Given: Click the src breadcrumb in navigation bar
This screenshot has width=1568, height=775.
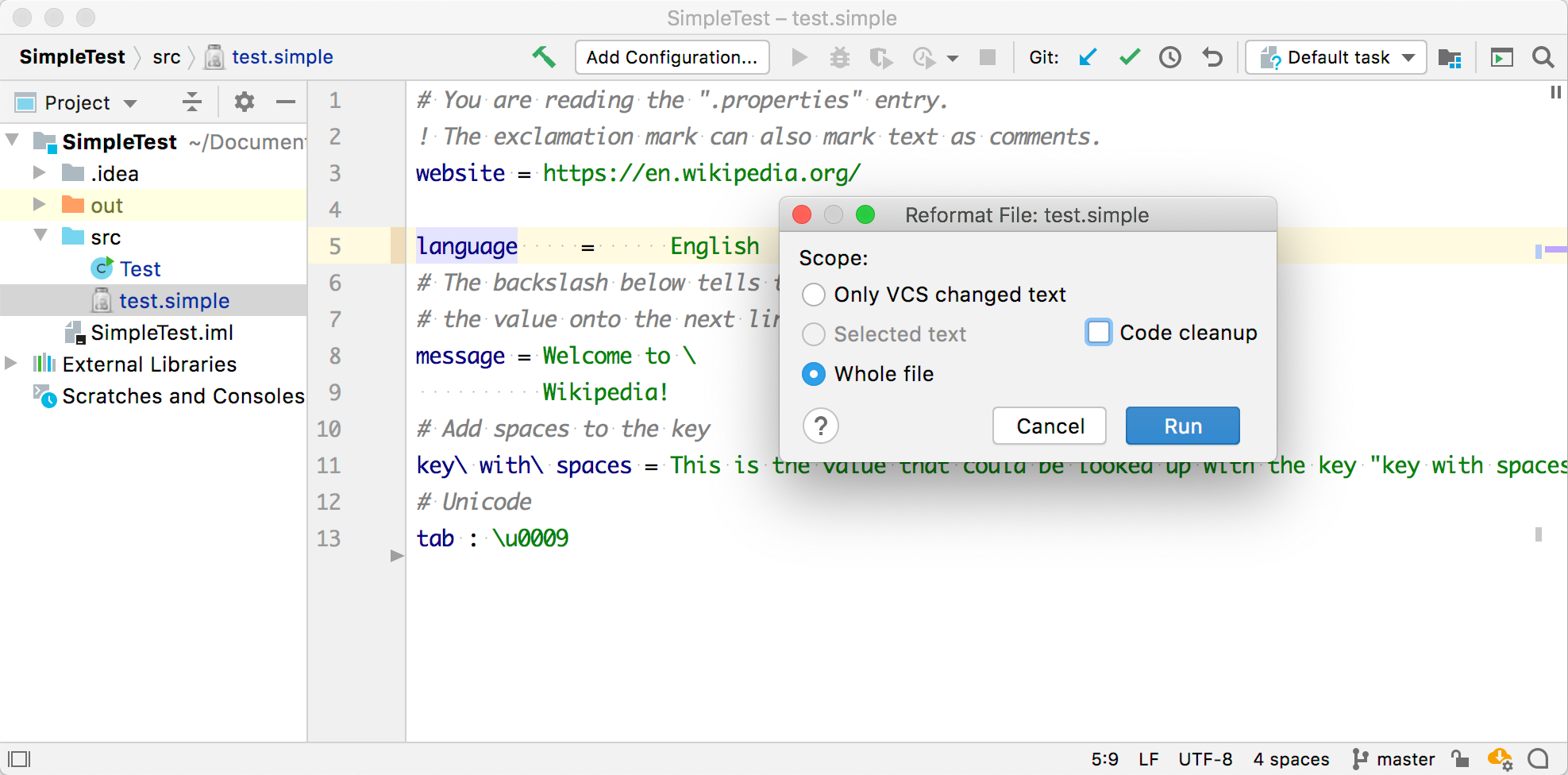Looking at the screenshot, I should (167, 57).
